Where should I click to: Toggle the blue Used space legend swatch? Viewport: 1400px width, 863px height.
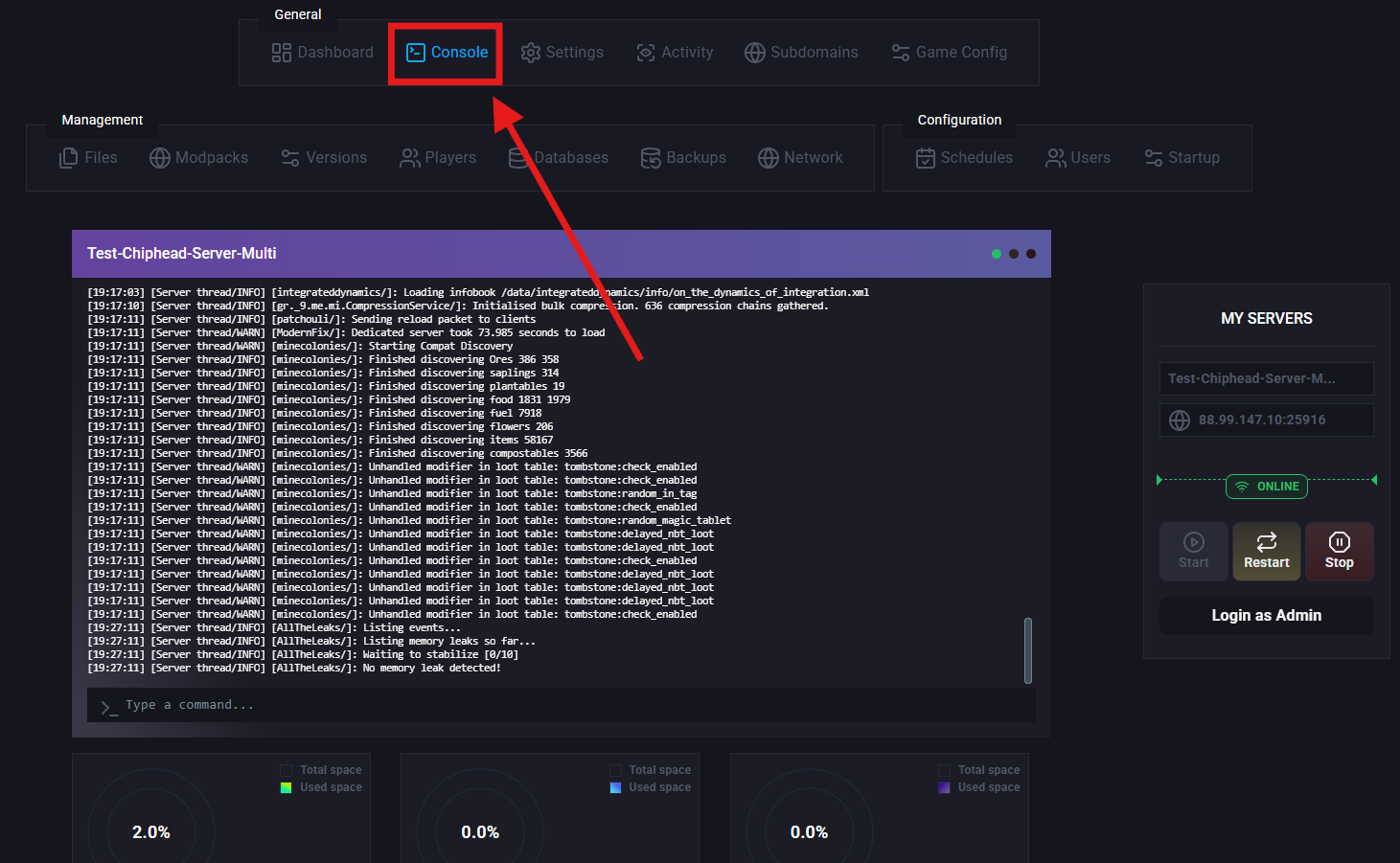pos(615,787)
